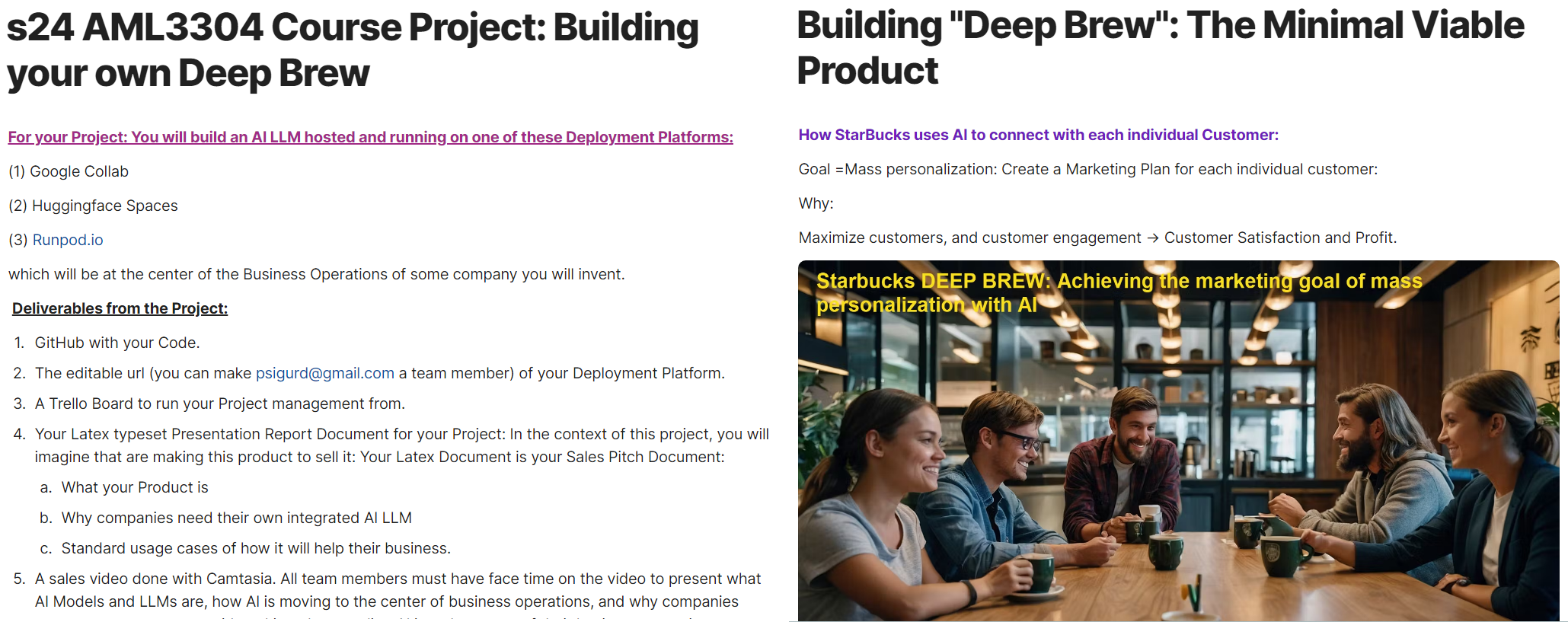Click the "Building "Deep Brew": The Minimal Viable Product" heading
The image size is (1568, 622).
pos(1161,48)
